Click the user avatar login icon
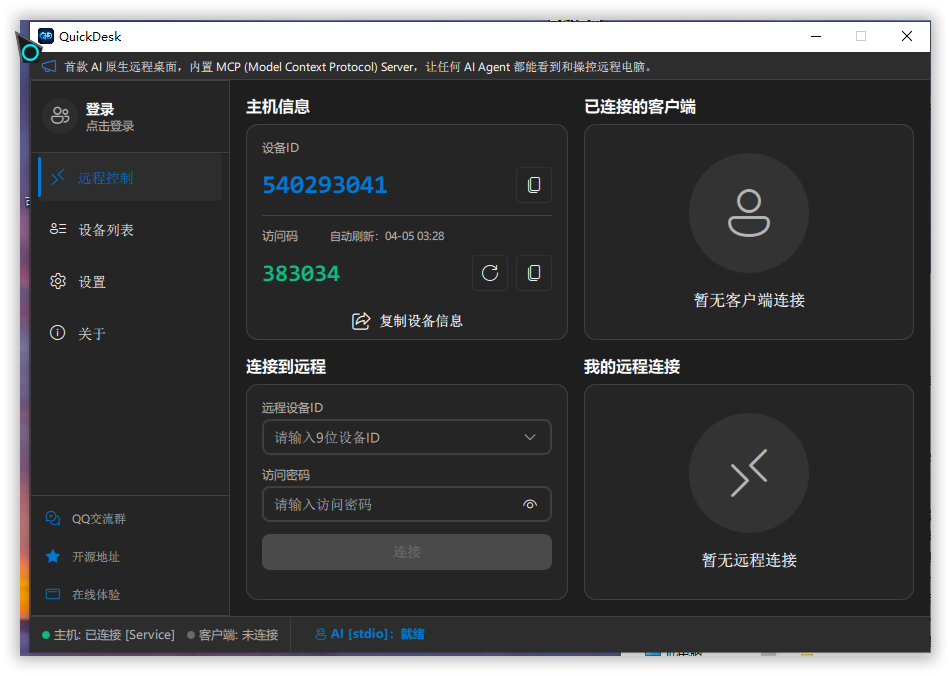 click(x=60, y=116)
